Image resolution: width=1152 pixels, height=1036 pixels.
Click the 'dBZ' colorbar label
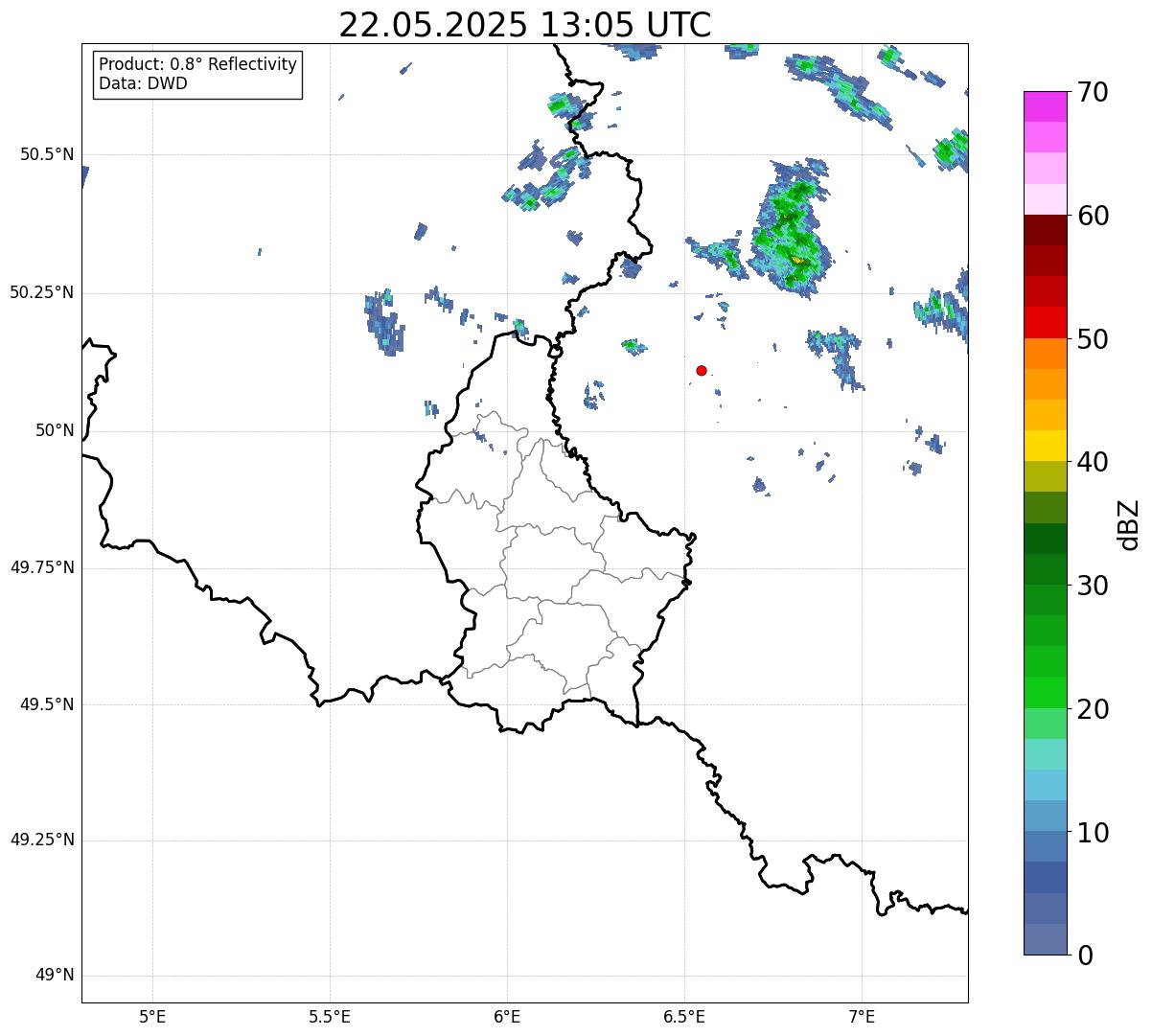pos(1128,524)
